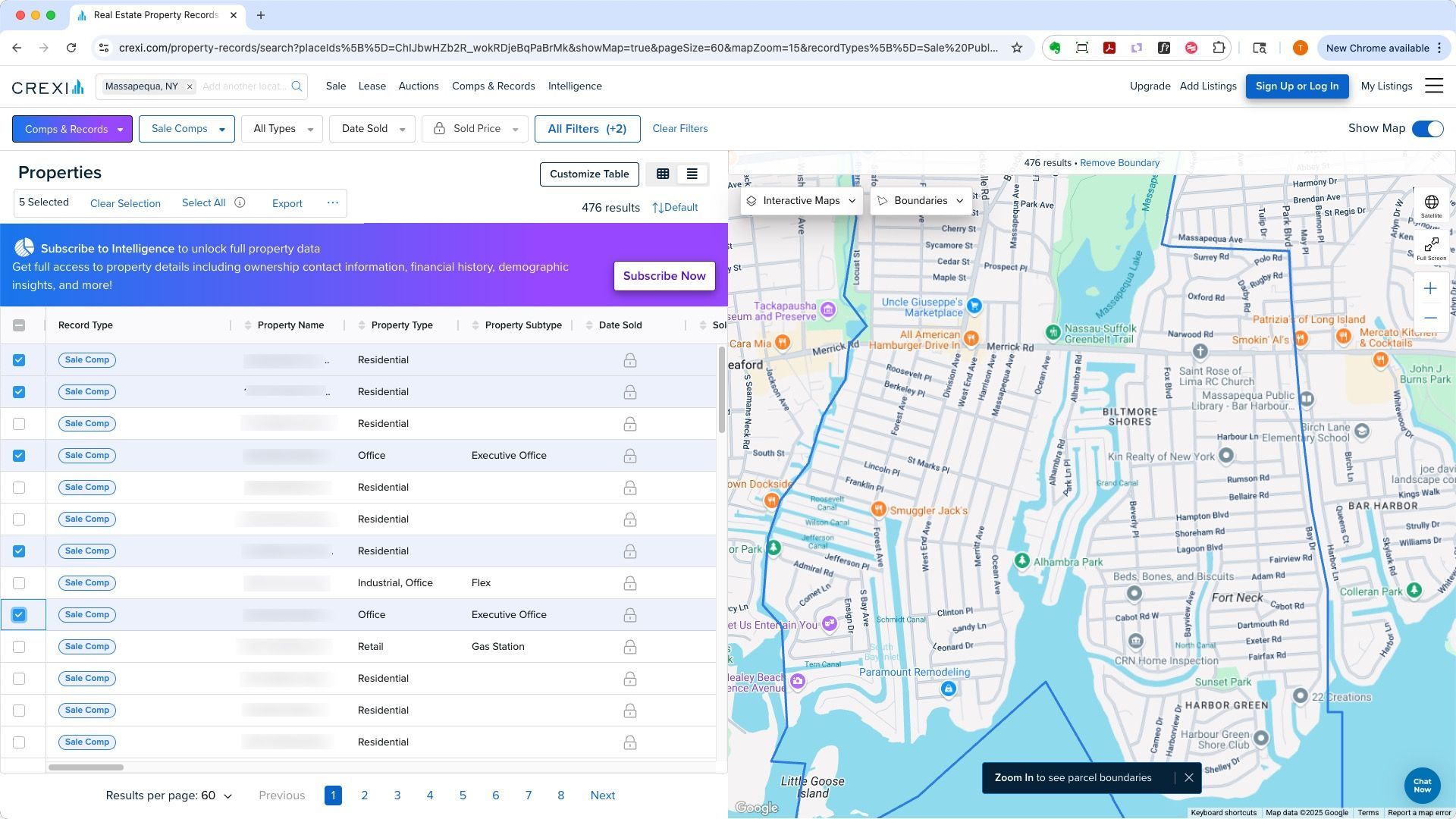1456x819 pixels.
Task: Open the Auctions nav menu item
Action: pos(419,86)
